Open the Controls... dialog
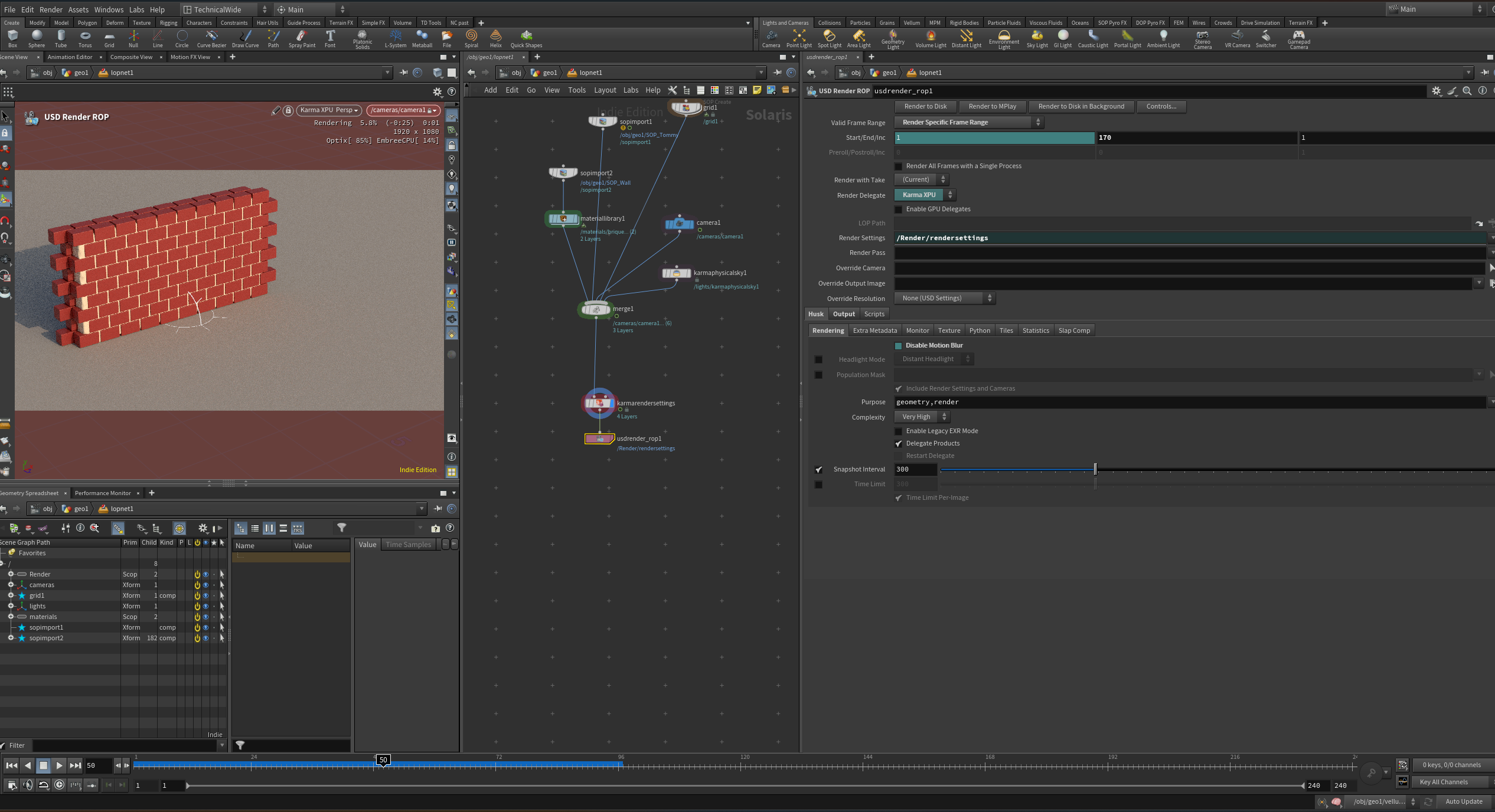This screenshot has height=812, width=1495. (x=1161, y=106)
